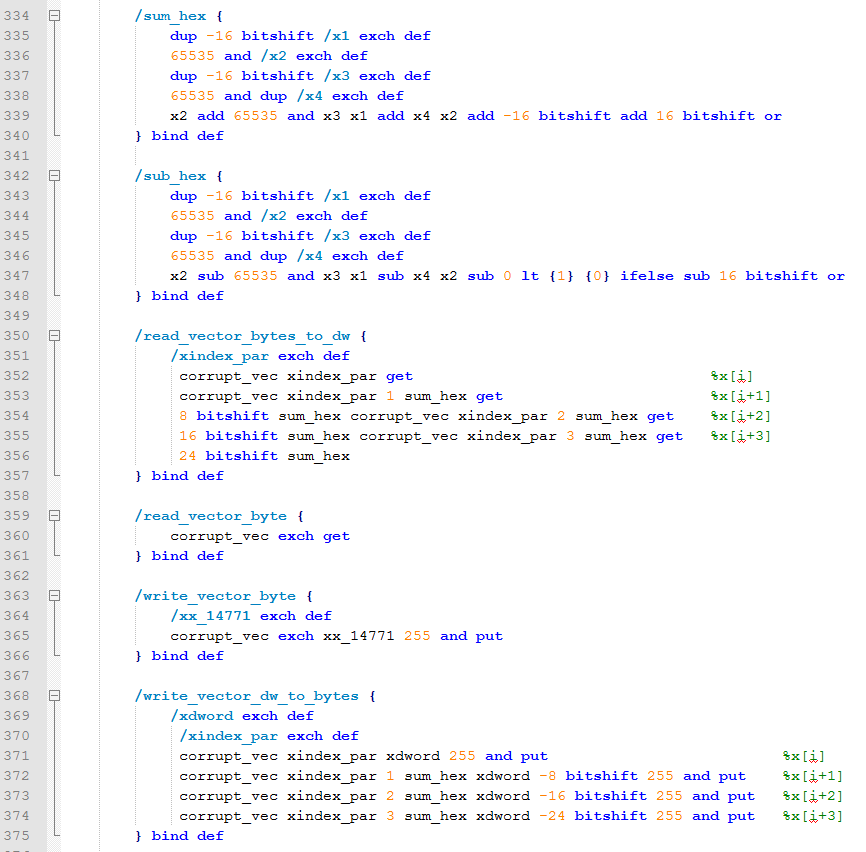Click 'bind def' on line 366
The height and width of the screenshot is (852, 866).
[188, 656]
